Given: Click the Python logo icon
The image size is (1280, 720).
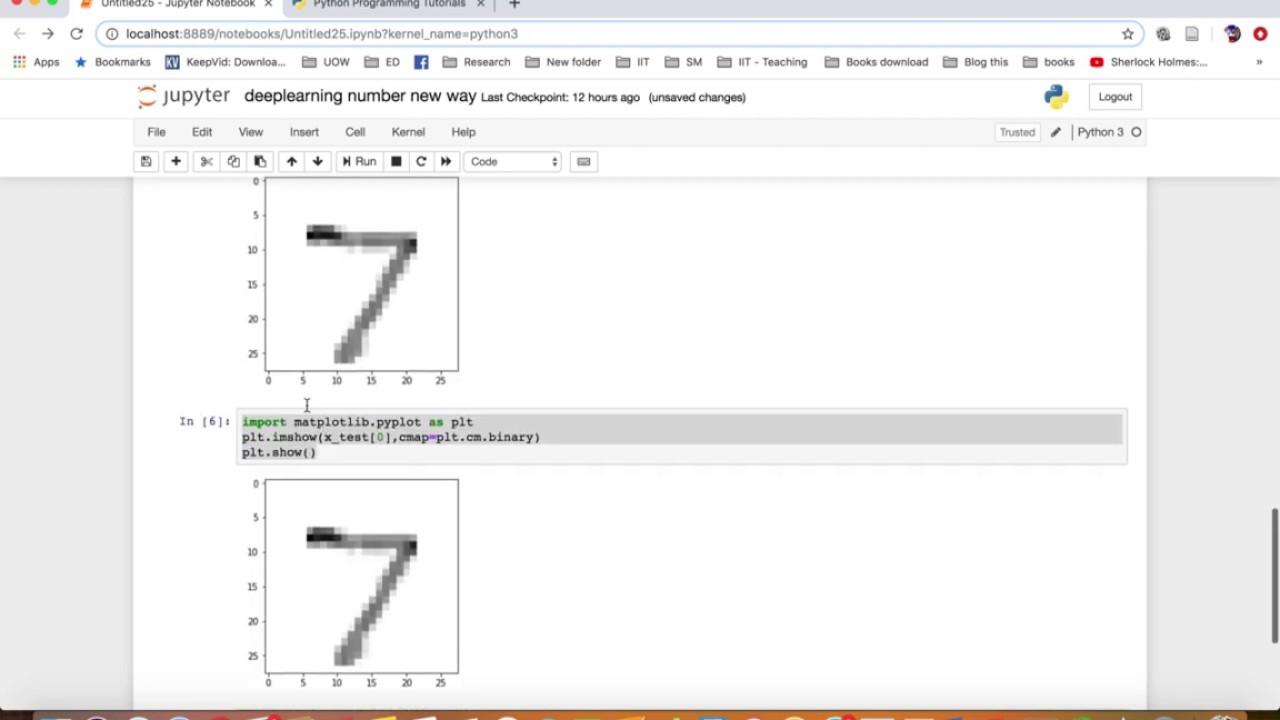Looking at the screenshot, I should pyautogui.click(x=1056, y=97).
